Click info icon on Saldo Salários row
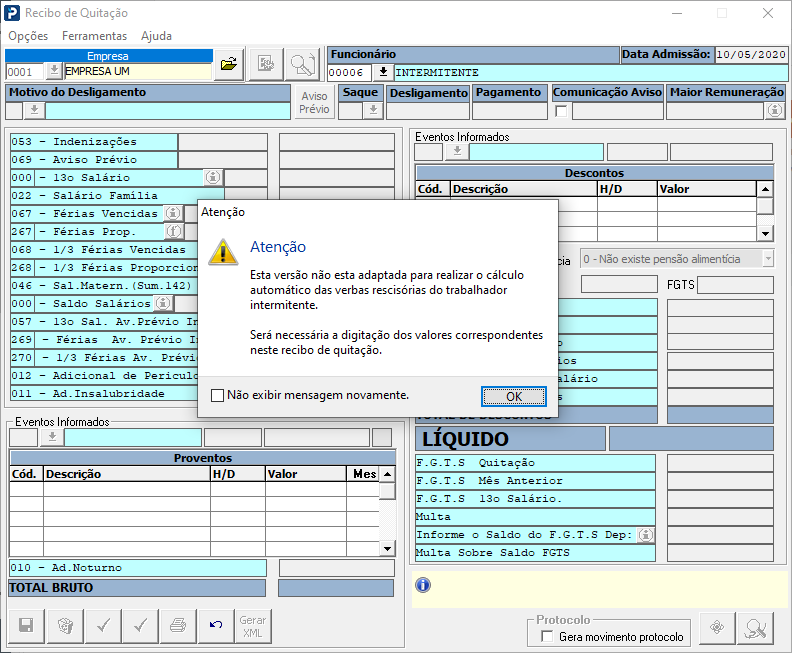The width and height of the screenshot is (792, 653). click(163, 303)
